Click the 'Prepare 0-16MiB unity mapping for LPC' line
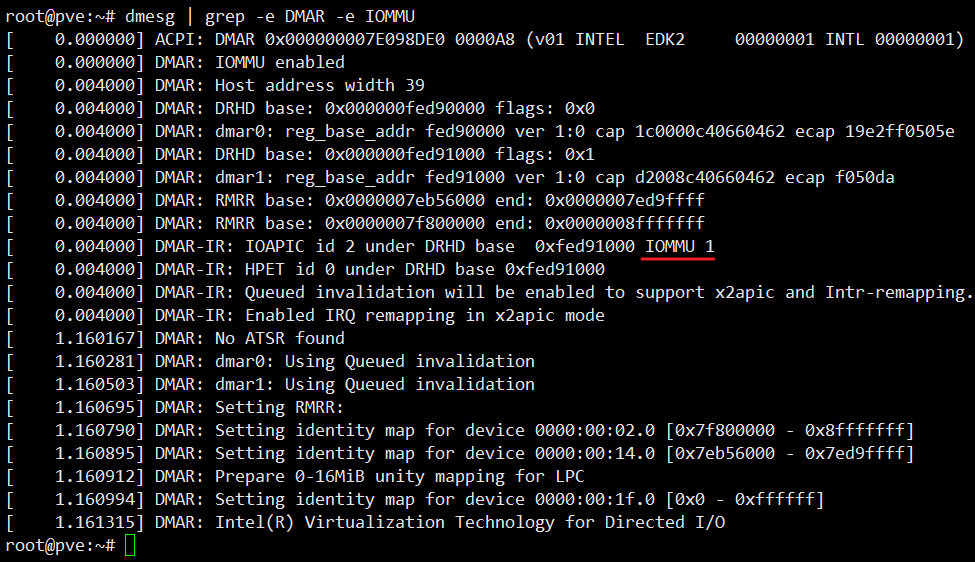975x562 pixels. (x=369, y=476)
